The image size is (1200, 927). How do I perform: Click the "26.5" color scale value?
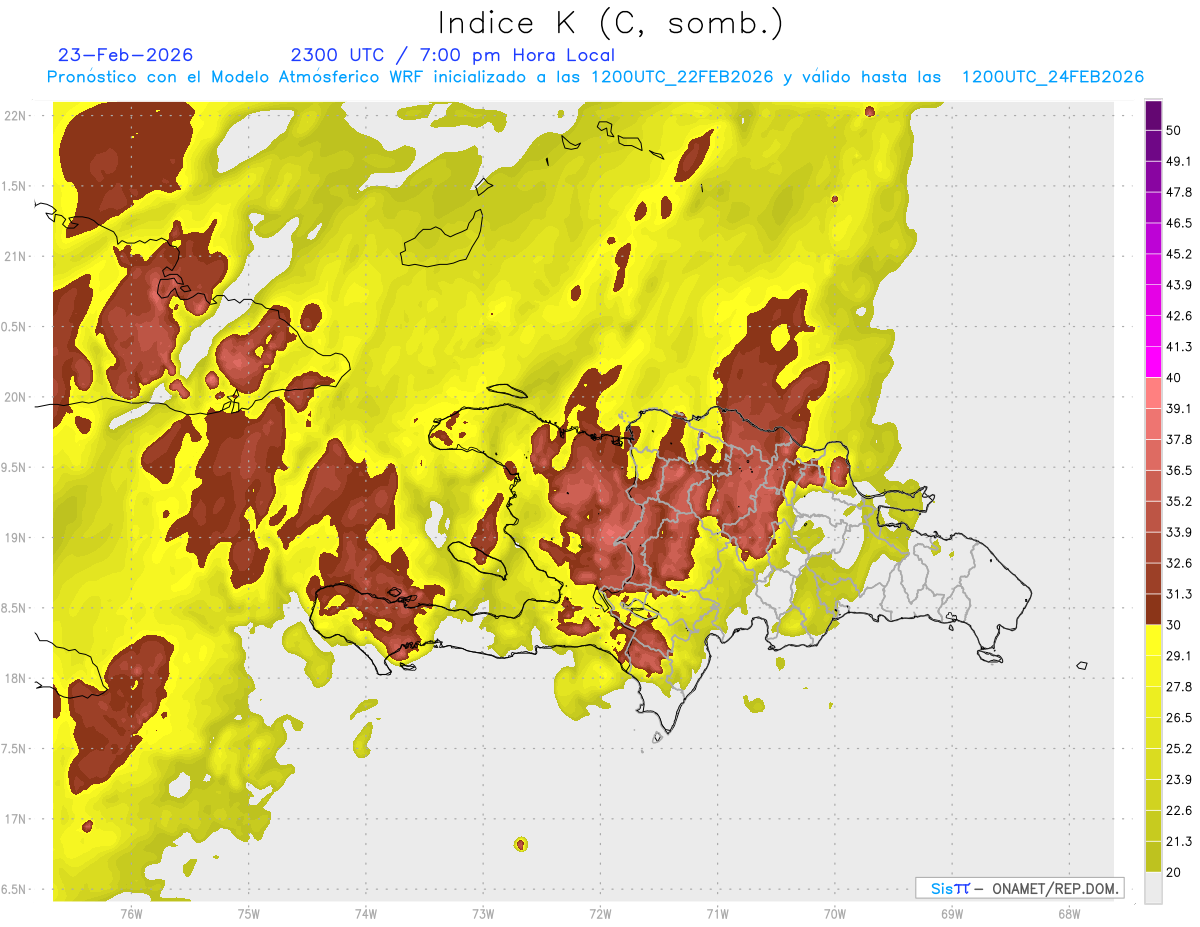(1179, 717)
